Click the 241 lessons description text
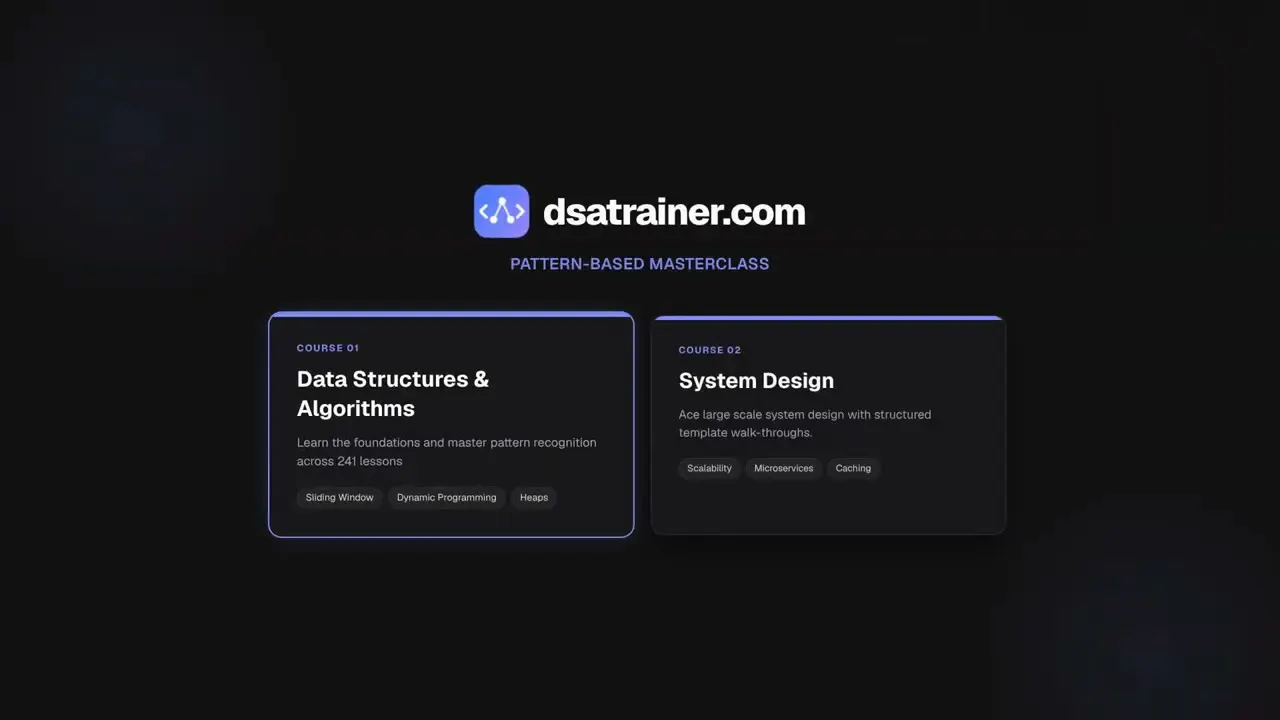The image size is (1280, 720). pos(447,452)
